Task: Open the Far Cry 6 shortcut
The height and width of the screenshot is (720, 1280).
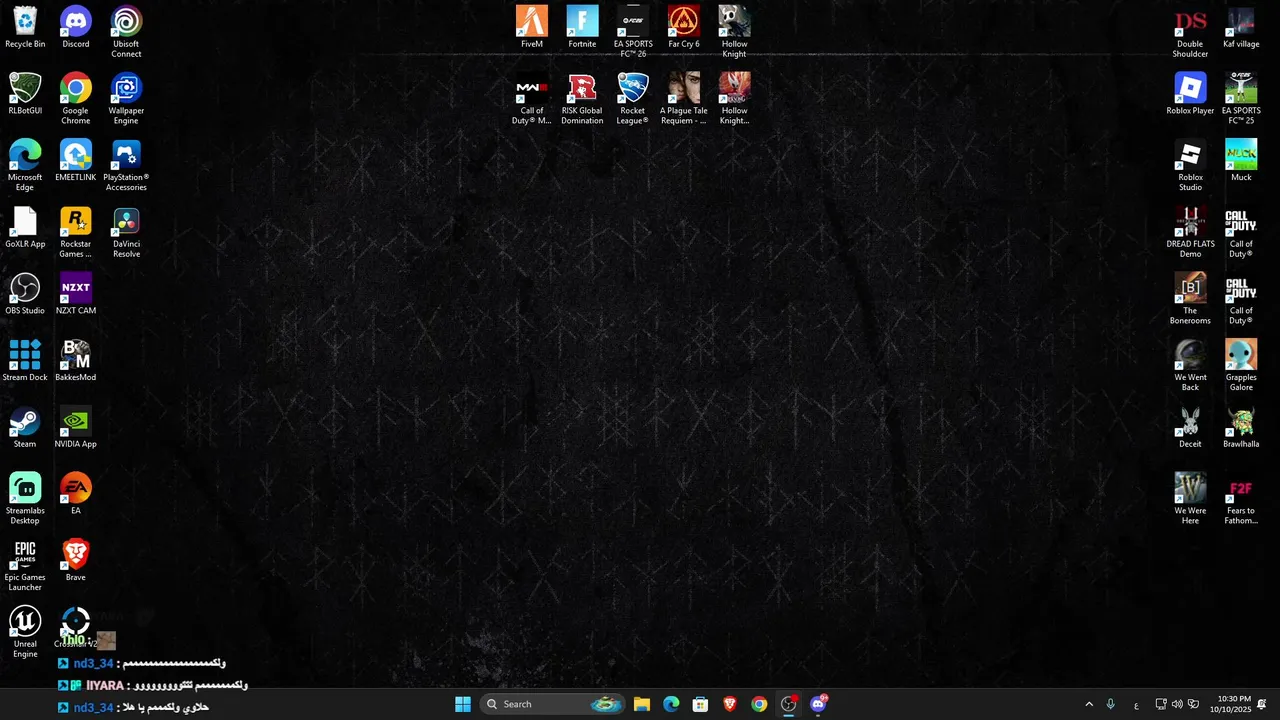Action: point(684,28)
